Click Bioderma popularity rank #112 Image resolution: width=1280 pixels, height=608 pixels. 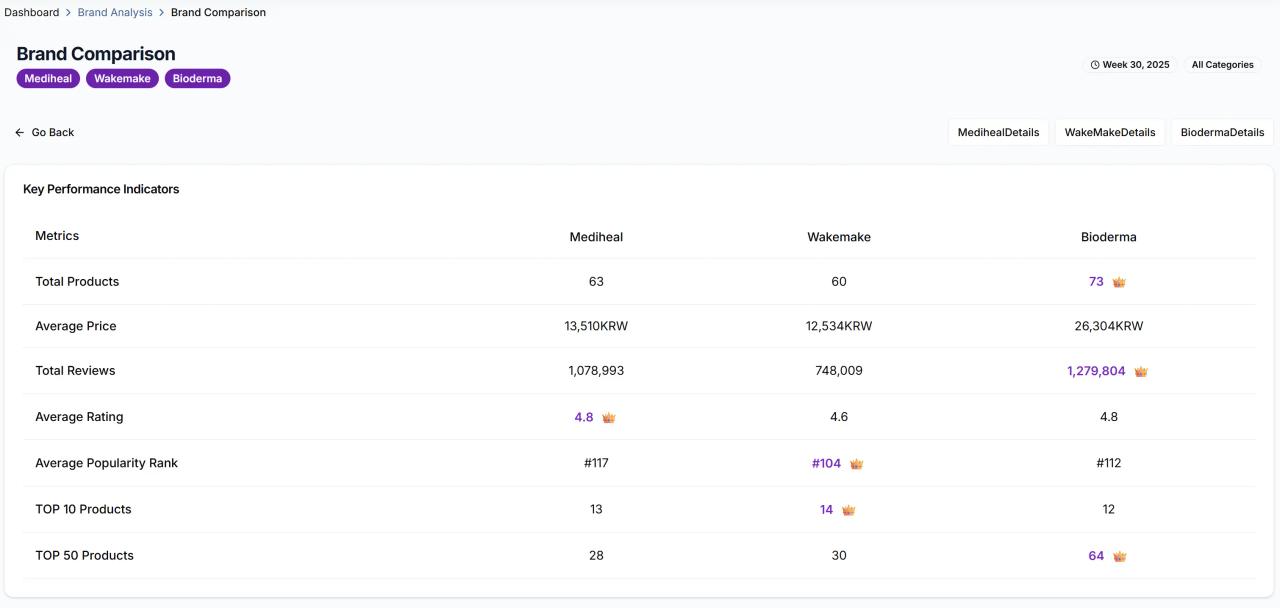pyautogui.click(x=1109, y=463)
